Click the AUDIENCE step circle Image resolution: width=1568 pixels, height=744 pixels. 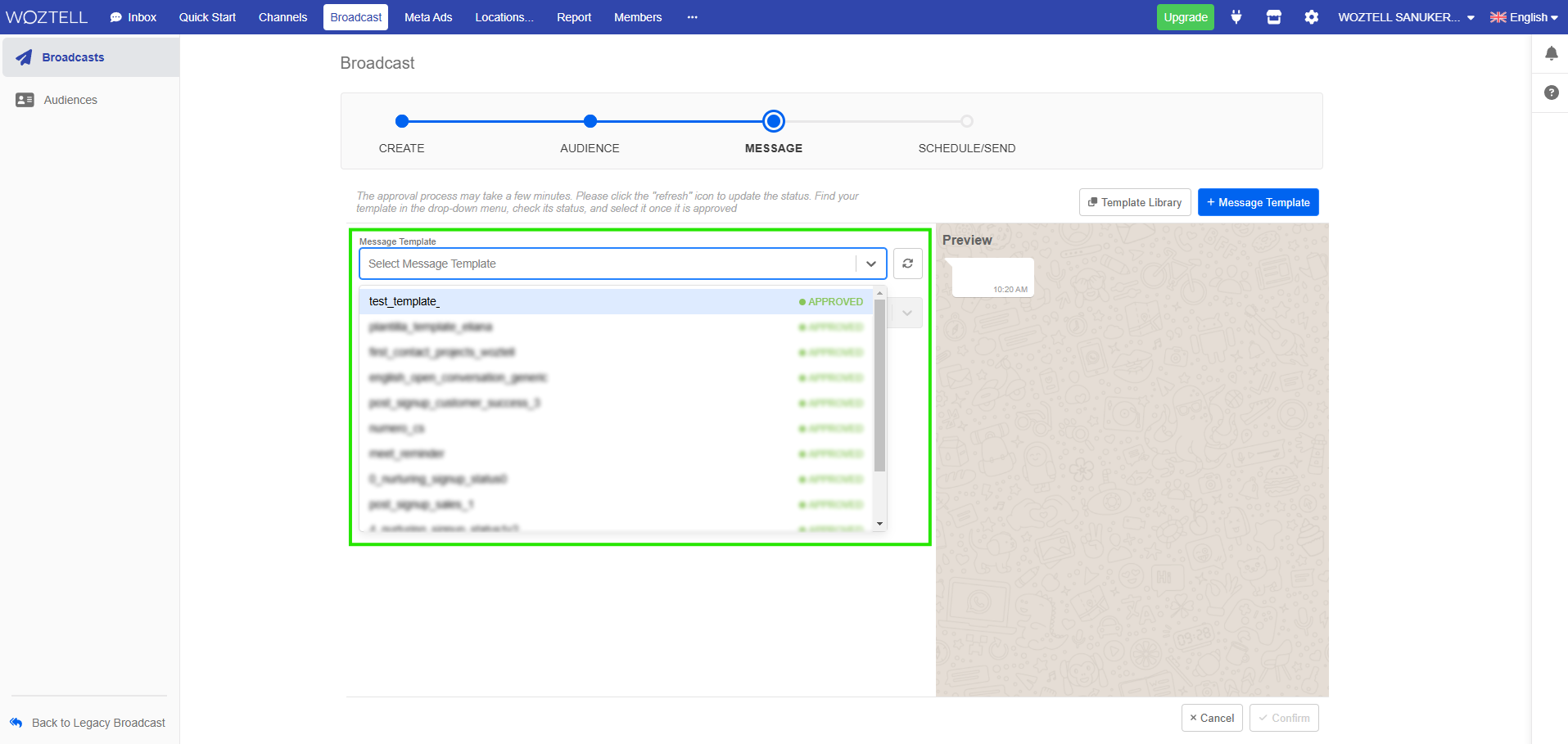point(590,120)
